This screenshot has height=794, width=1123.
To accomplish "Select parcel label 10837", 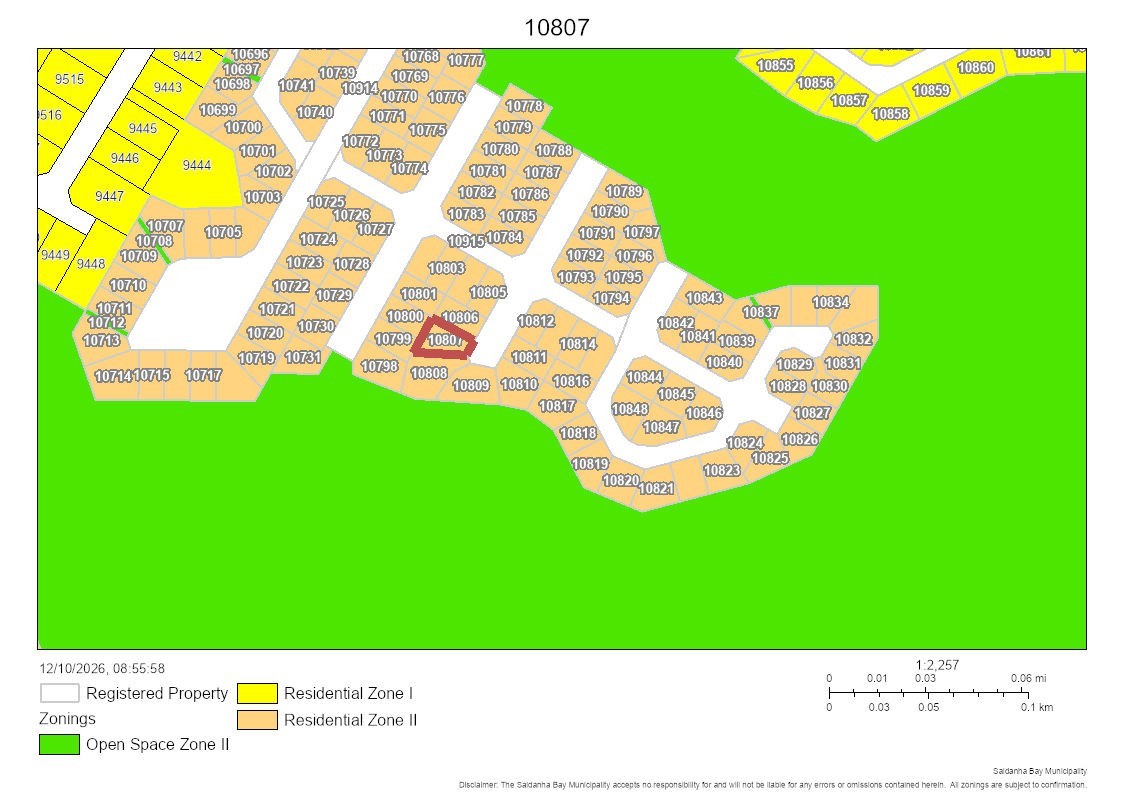I will click(x=761, y=312).
